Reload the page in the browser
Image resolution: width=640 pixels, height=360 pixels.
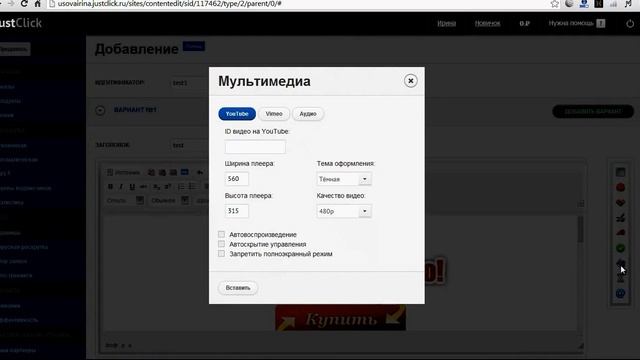(24, 4)
